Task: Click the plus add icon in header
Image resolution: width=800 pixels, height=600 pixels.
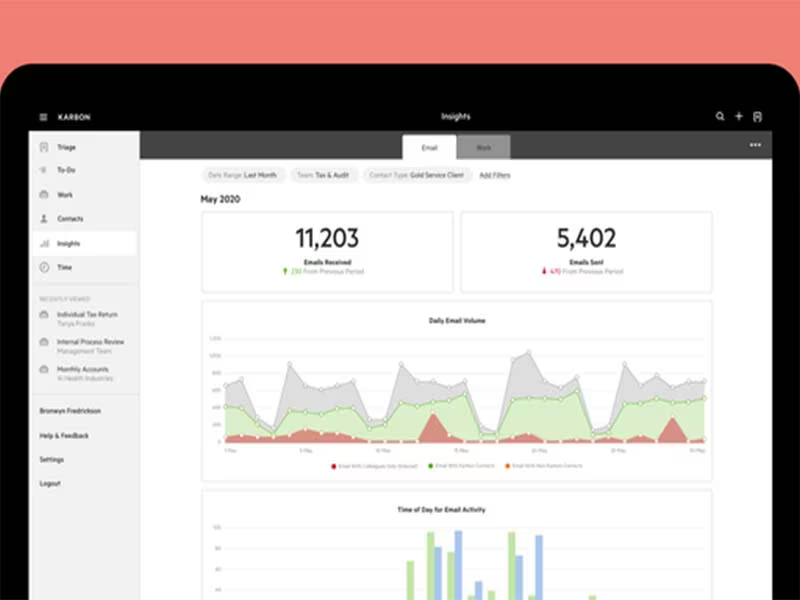Action: [x=739, y=116]
